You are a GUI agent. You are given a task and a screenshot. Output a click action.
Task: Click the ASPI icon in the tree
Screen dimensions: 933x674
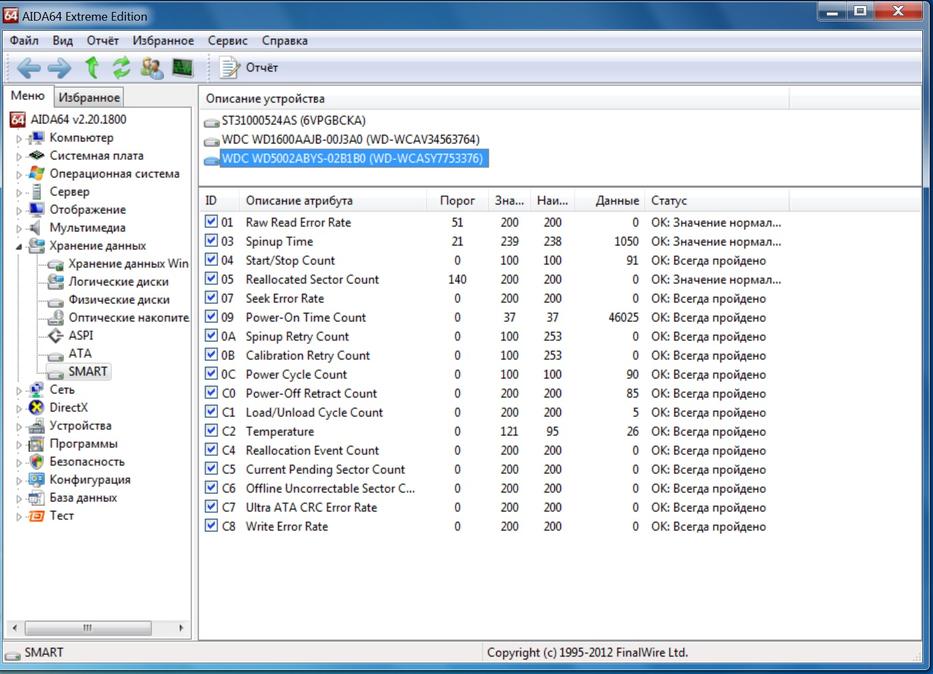pos(56,336)
